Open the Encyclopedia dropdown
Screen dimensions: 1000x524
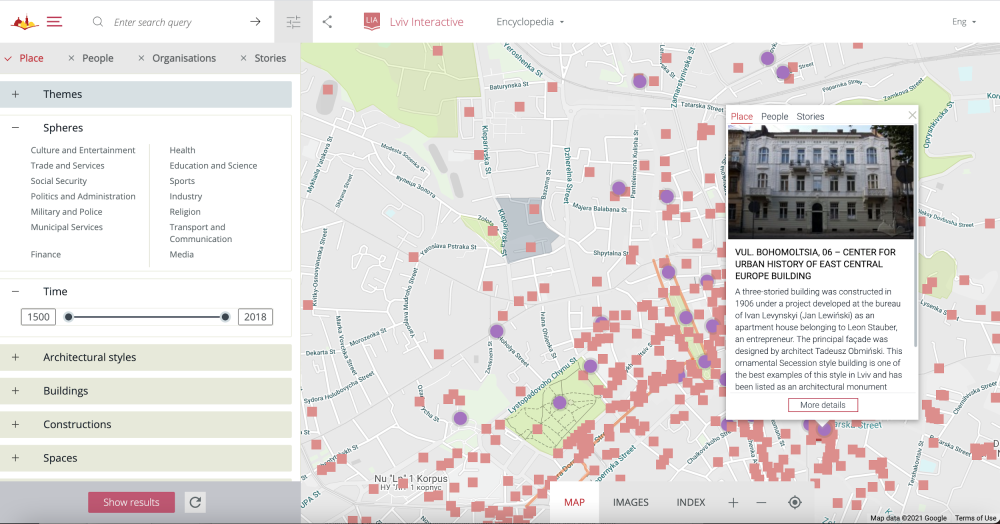click(530, 22)
